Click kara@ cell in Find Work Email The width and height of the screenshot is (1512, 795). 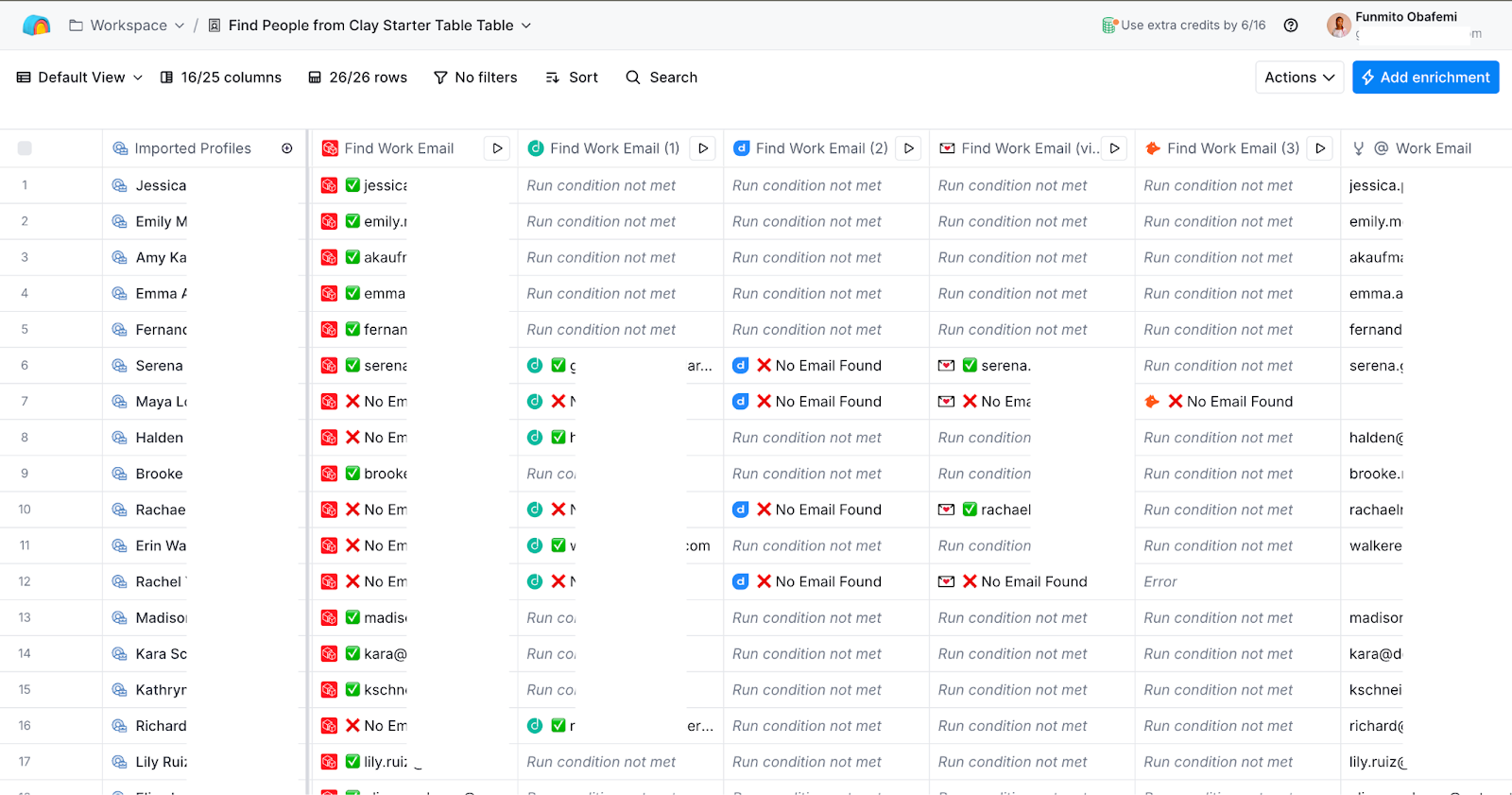coord(415,654)
